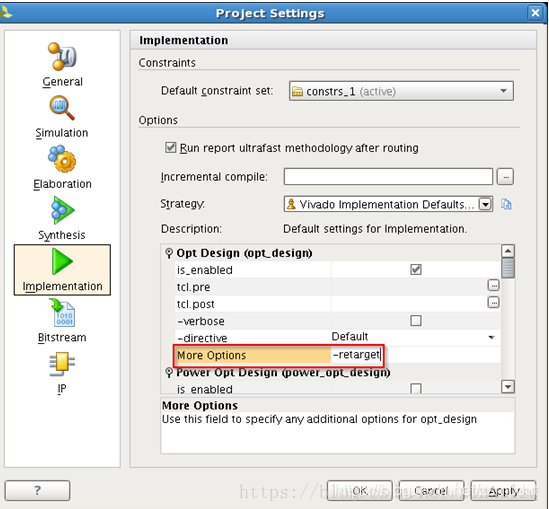
Task: Open the Elaboration settings category
Action: (62, 168)
